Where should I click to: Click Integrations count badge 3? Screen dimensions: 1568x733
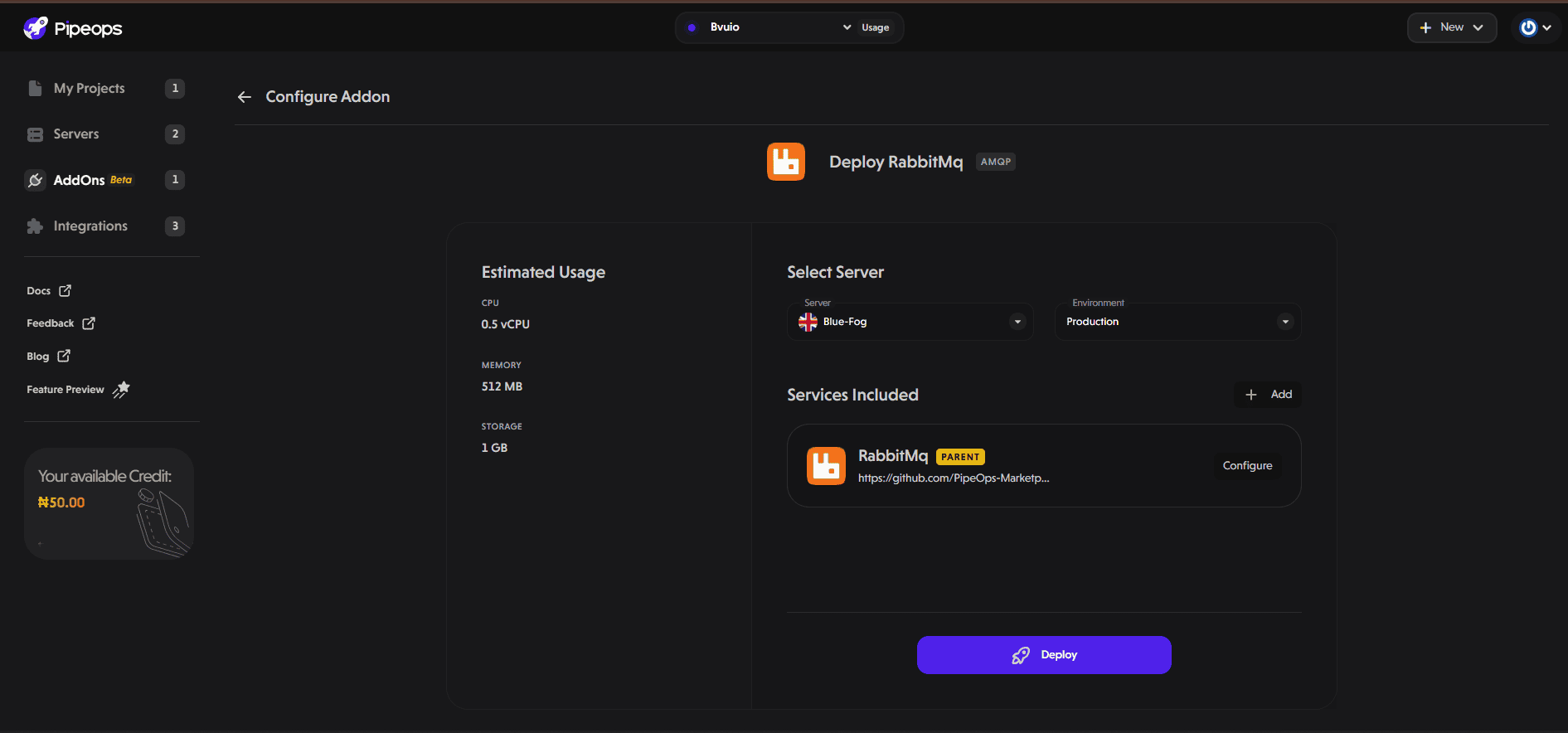tap(175, 226)
